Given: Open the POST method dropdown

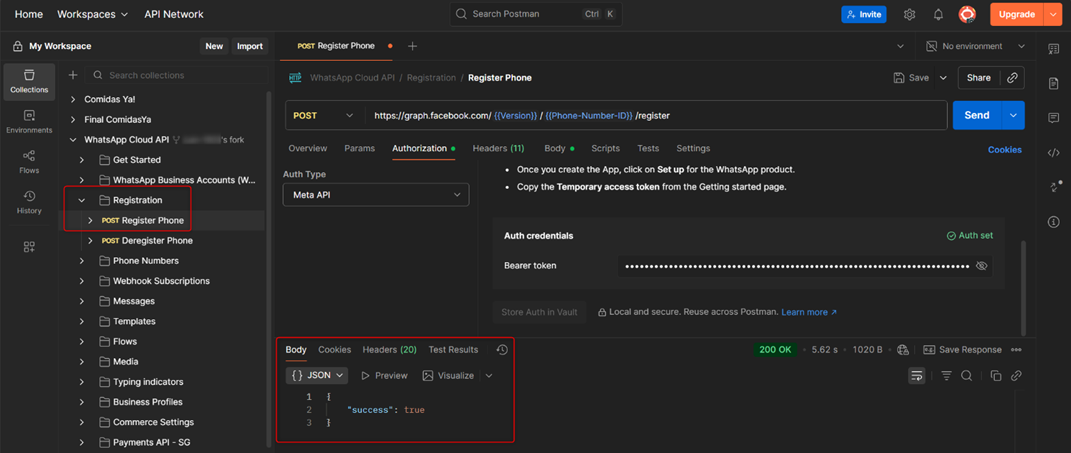Looking at the screenshot, I should tap(323, 116).
